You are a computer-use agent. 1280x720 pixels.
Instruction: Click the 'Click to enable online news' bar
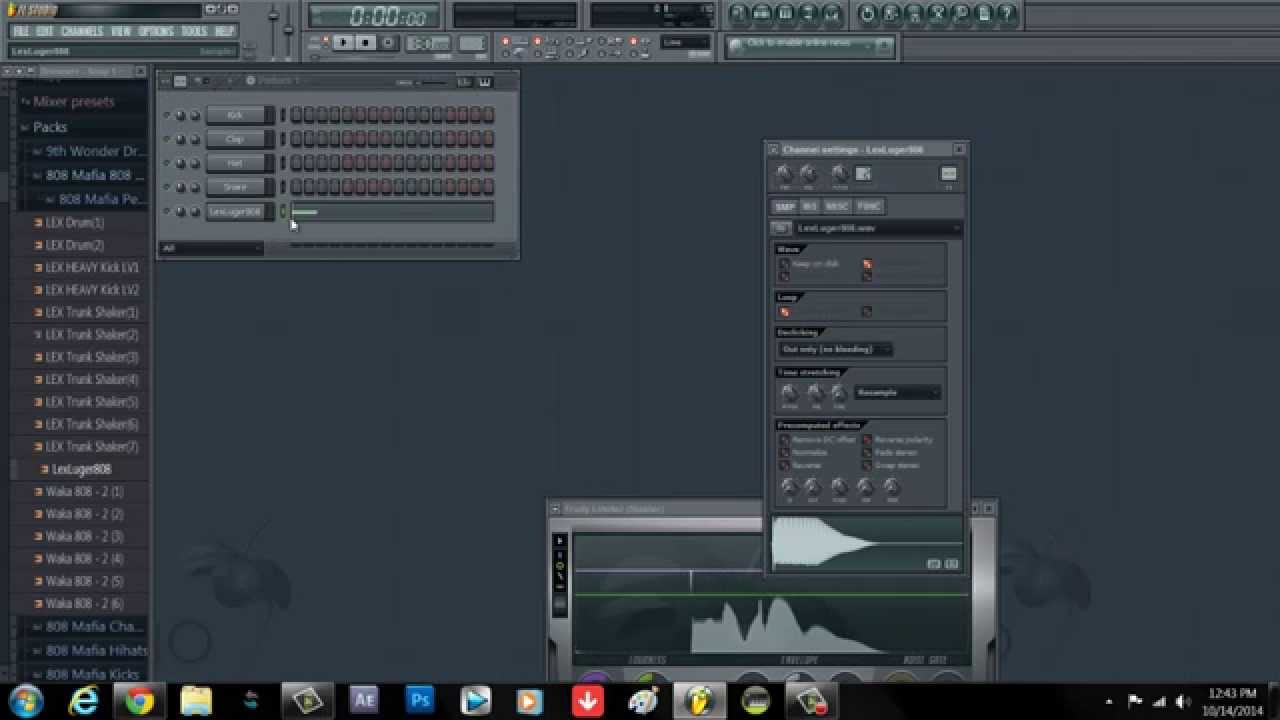point(809,45)
